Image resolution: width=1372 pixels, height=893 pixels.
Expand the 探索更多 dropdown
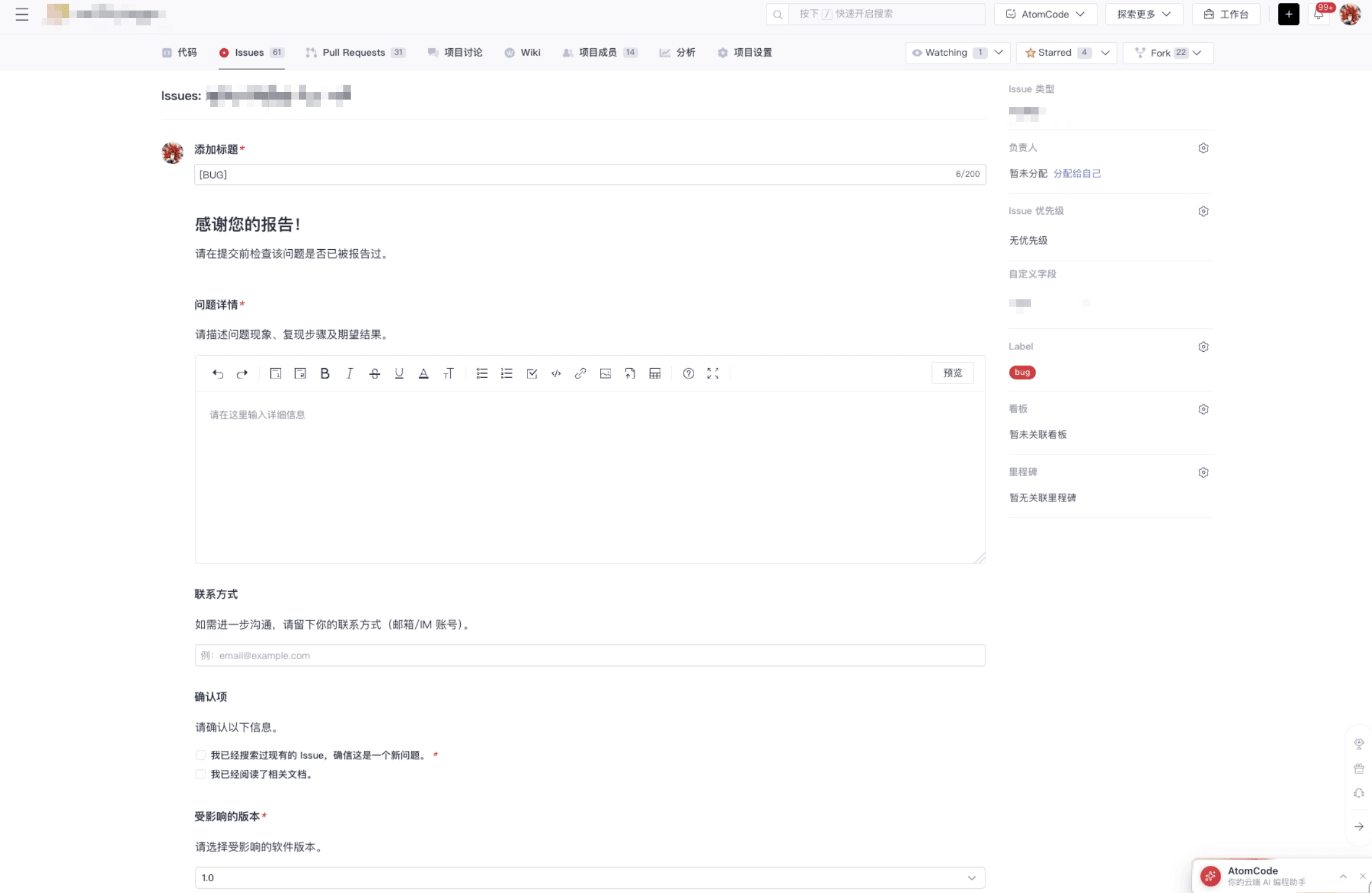1143,14
